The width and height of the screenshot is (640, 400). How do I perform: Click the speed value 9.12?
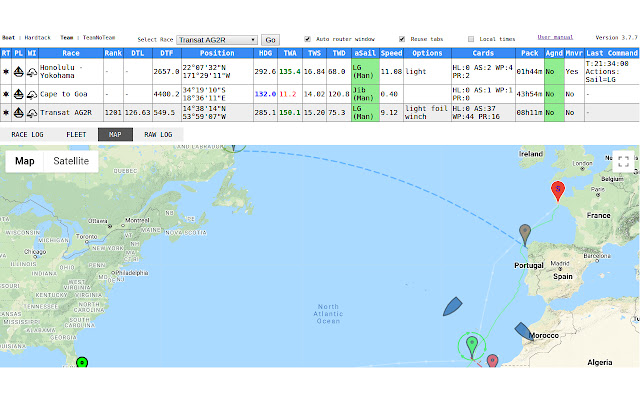[x=389, y=112]
